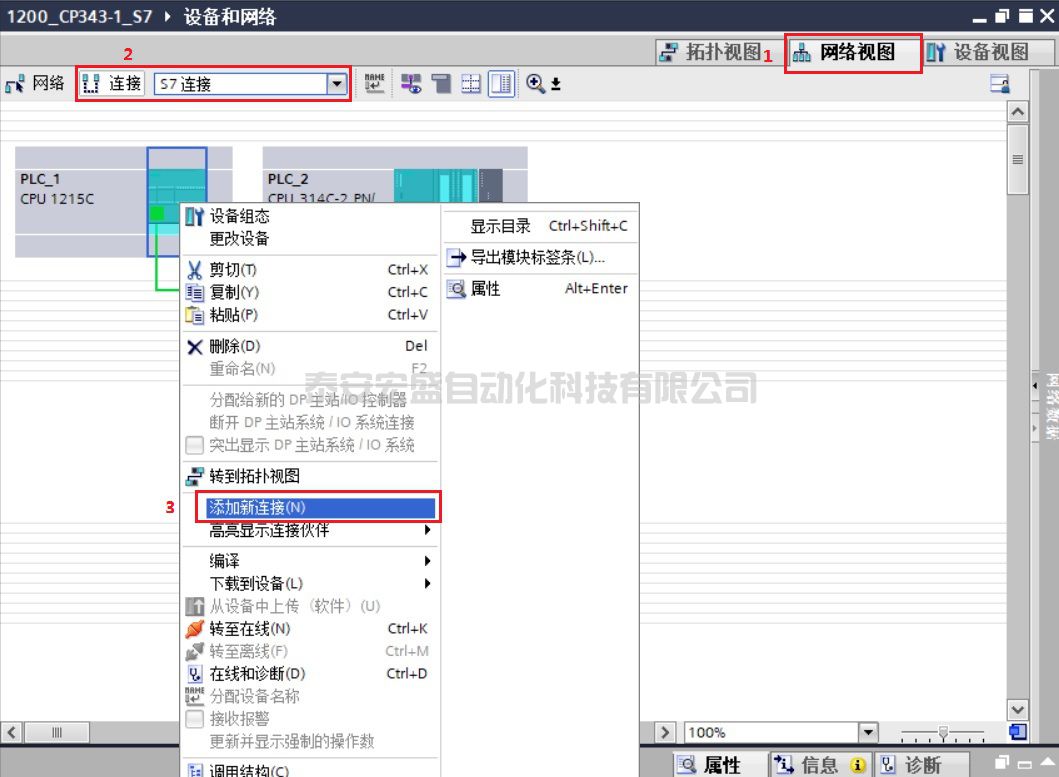Toggle the 连接 connections mode button
1059x777 pixels.
tap(113, 84)
